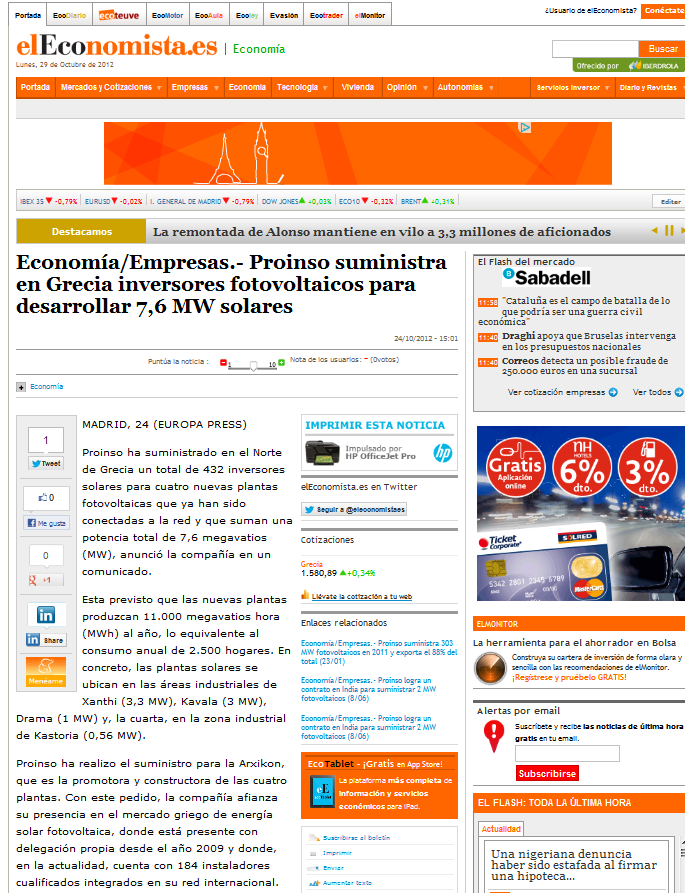685x893 pixels.
Task: Select the Vivienda nav item
Action: (x=358, y=87)
